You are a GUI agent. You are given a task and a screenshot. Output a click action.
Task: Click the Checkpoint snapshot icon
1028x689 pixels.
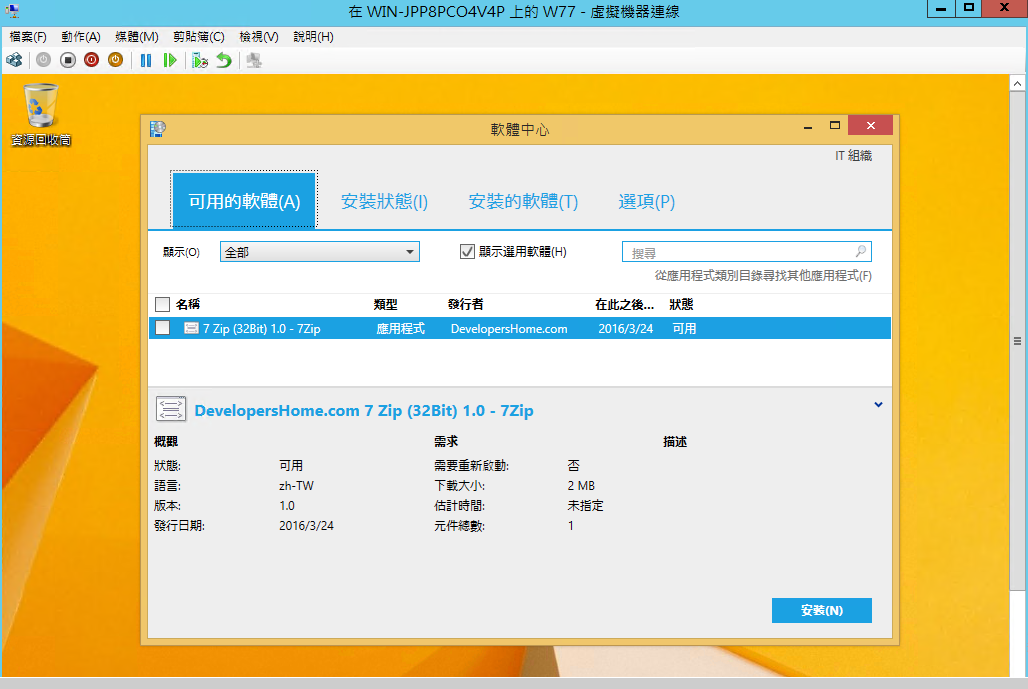click(200, 60)
